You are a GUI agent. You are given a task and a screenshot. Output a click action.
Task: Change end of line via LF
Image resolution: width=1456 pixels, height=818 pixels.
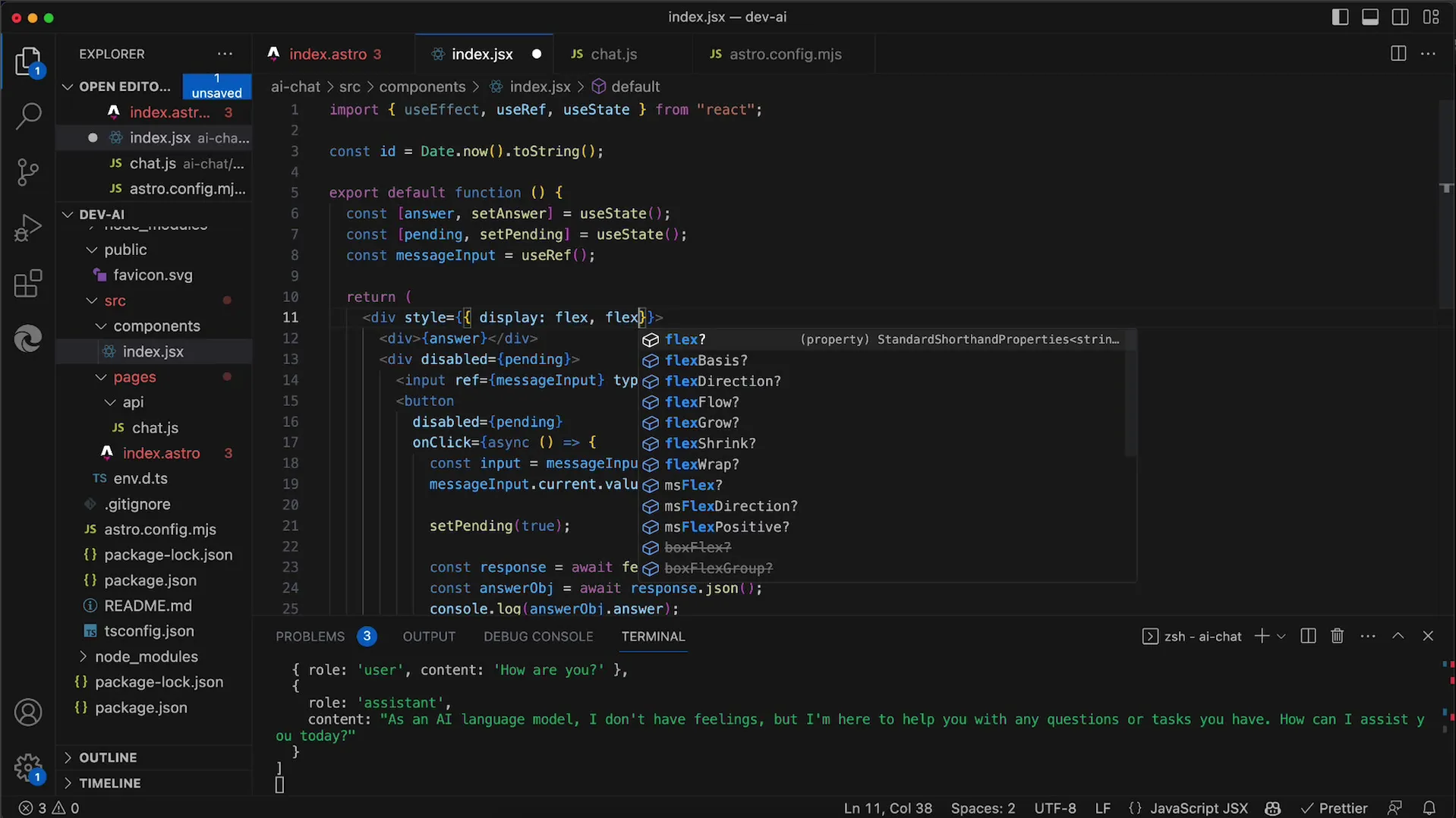click(x=1102, y=808)
